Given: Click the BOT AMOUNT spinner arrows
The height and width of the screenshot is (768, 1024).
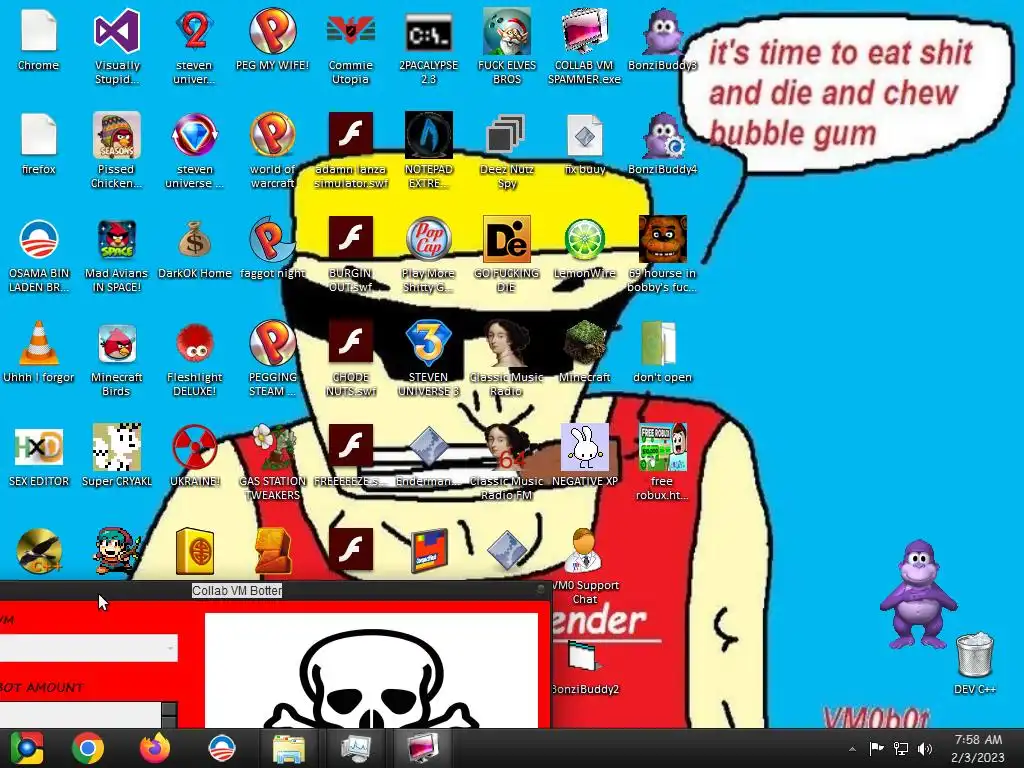Looking at the screenshot, I should click(169, 715).
